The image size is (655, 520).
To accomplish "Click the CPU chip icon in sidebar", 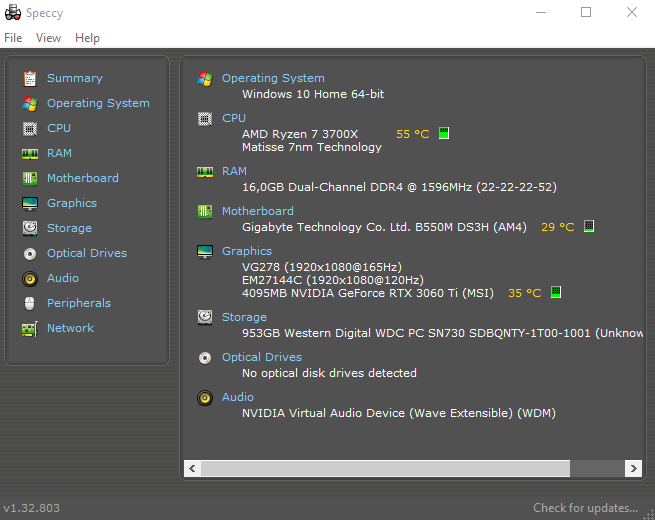I will [x=30, y=129].
